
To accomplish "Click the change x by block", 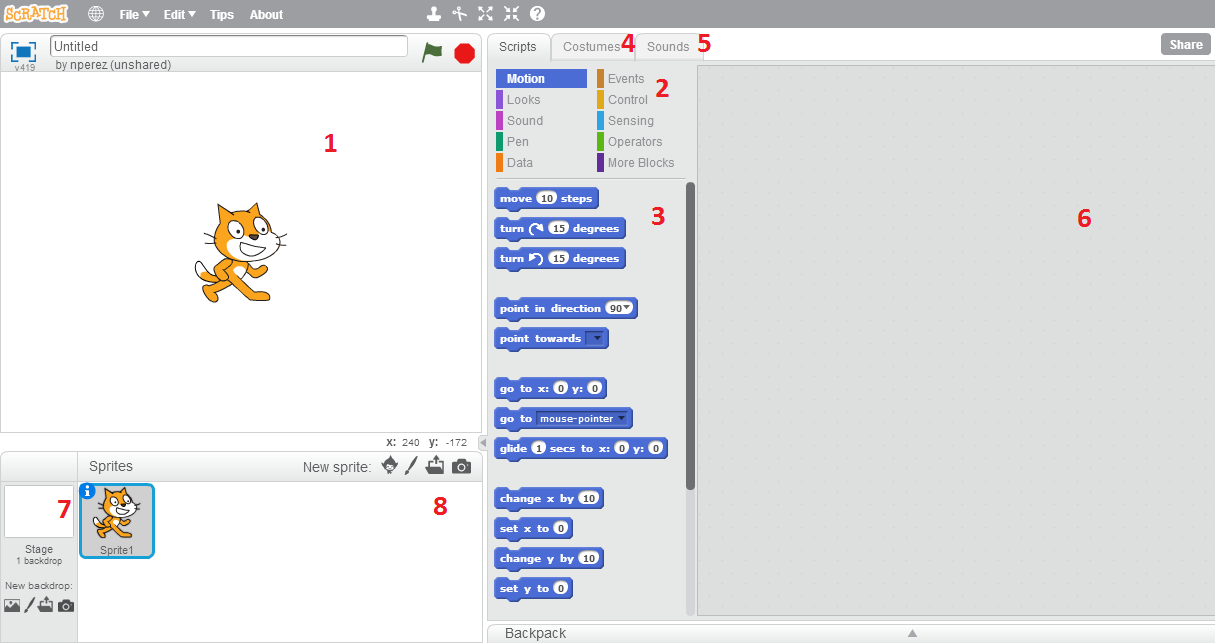I will point(549,498).
